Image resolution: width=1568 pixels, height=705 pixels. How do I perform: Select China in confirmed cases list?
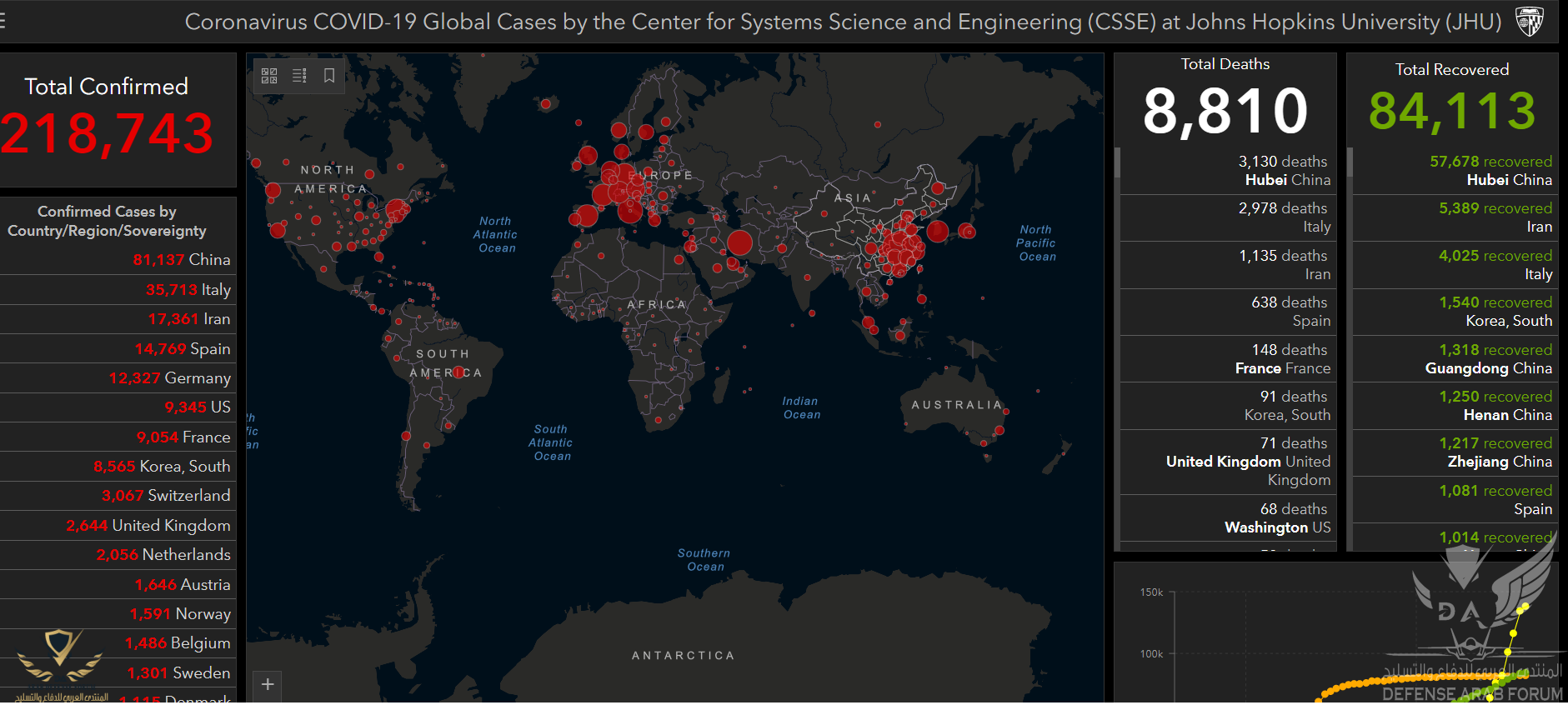[181, 260]
